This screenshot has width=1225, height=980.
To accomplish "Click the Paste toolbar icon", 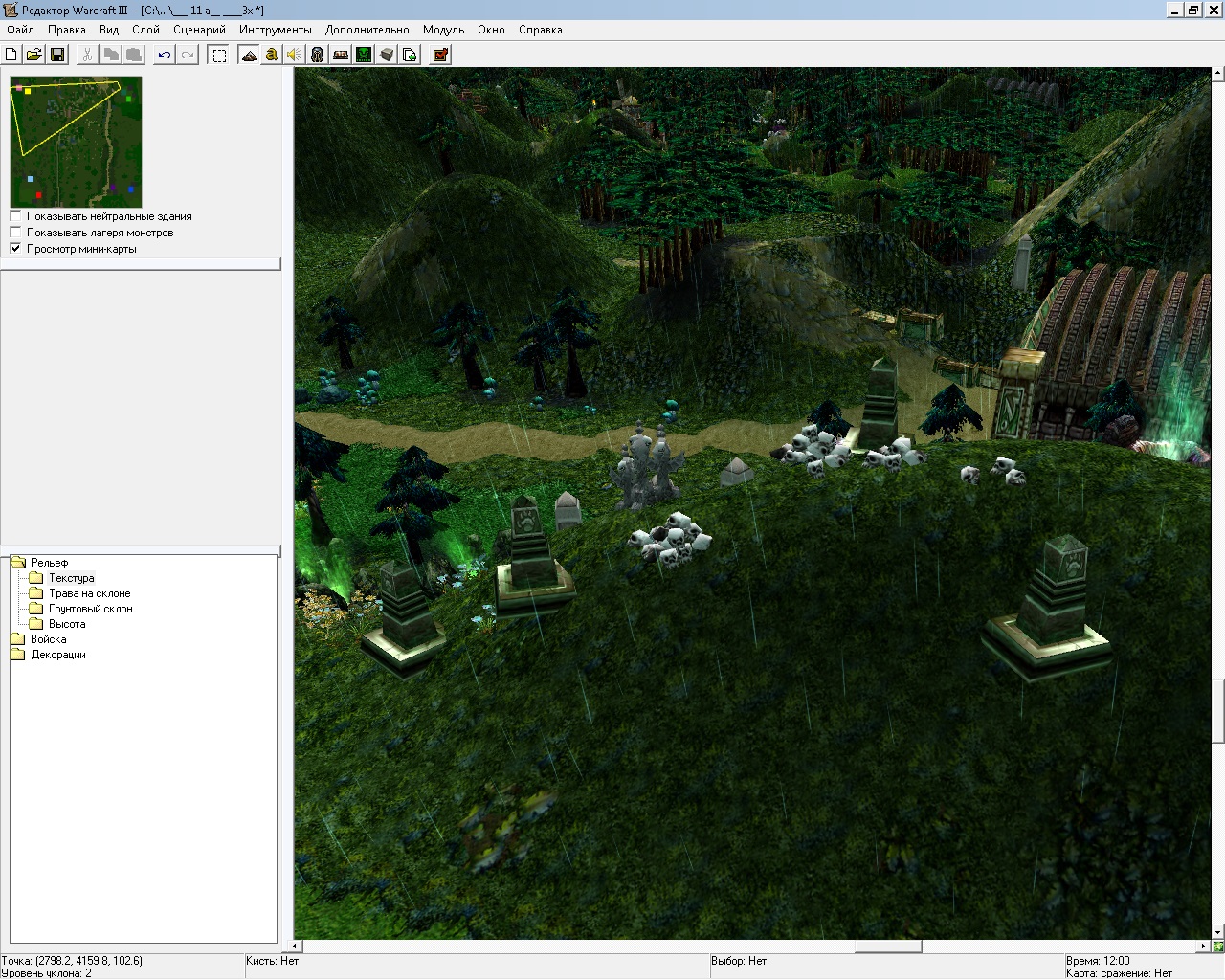I will coord(134,55).
